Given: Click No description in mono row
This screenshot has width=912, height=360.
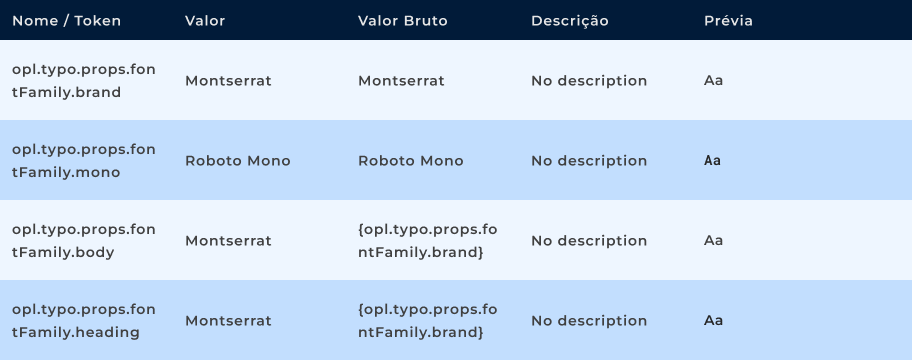Looking at the screenshot, I should click(589, 161).
